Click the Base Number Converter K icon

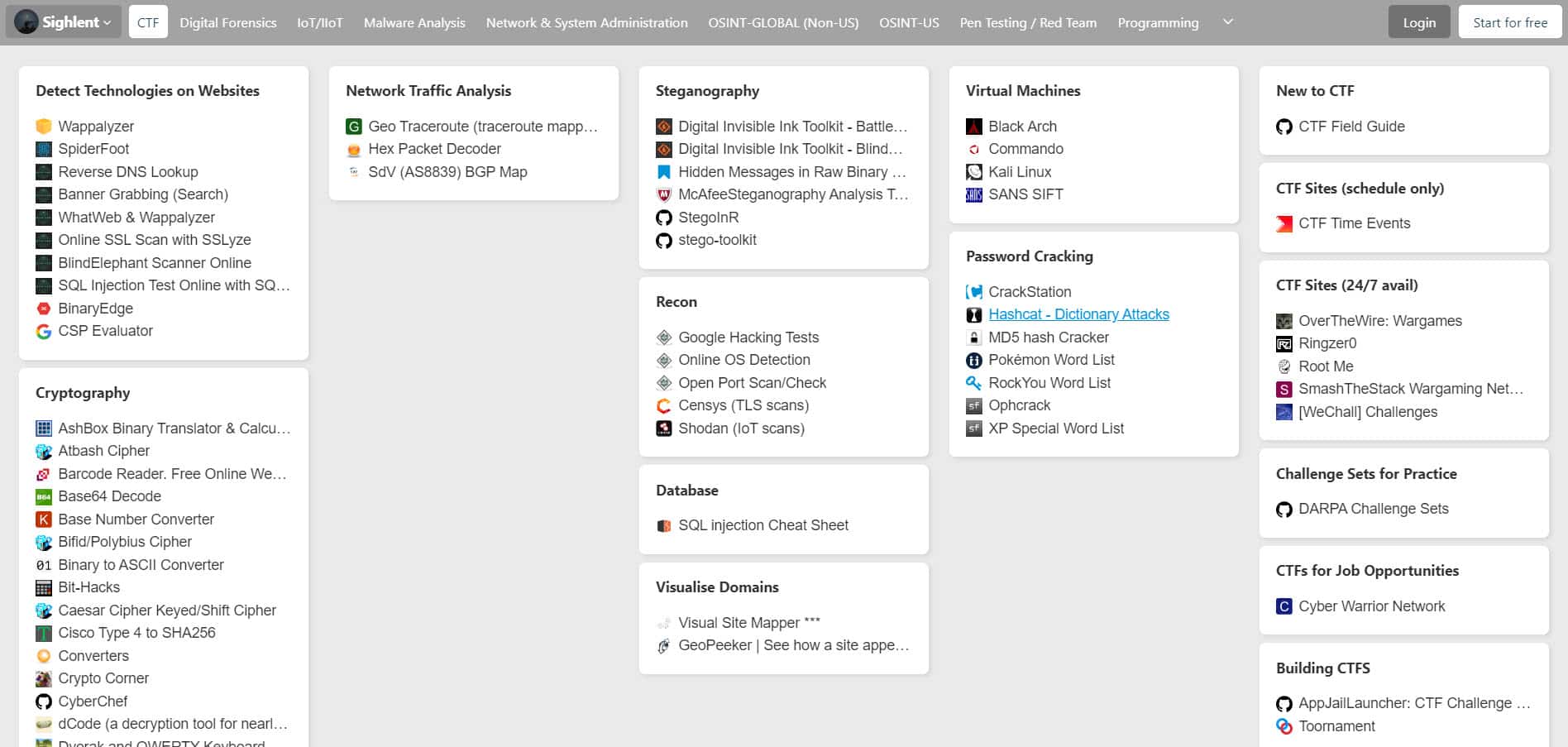pyautogui.click(x=44, y=520)
